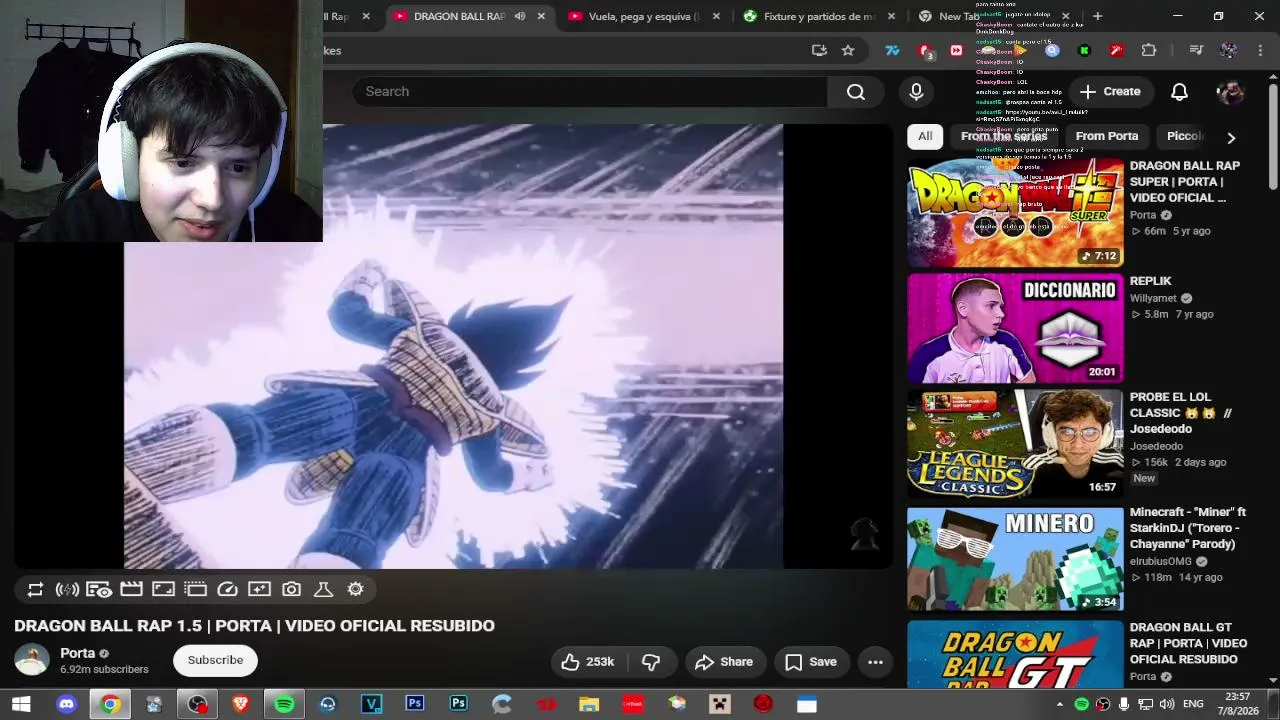Open the screenshot camera tool below player
The image size is (1280, 720).
[x=291, y=590]
